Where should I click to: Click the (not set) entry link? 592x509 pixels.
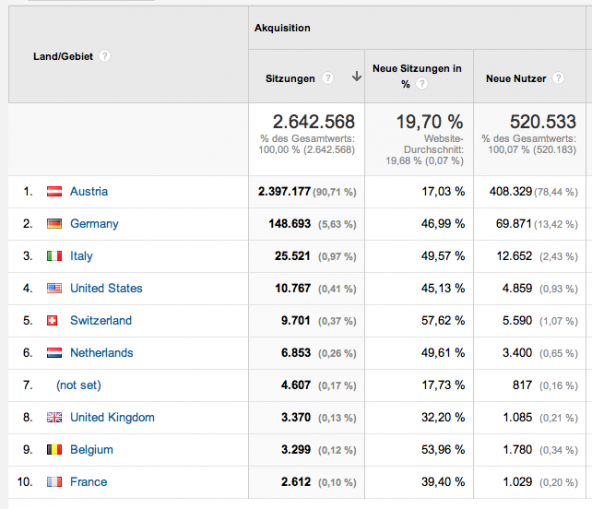(x=79, y=385)
